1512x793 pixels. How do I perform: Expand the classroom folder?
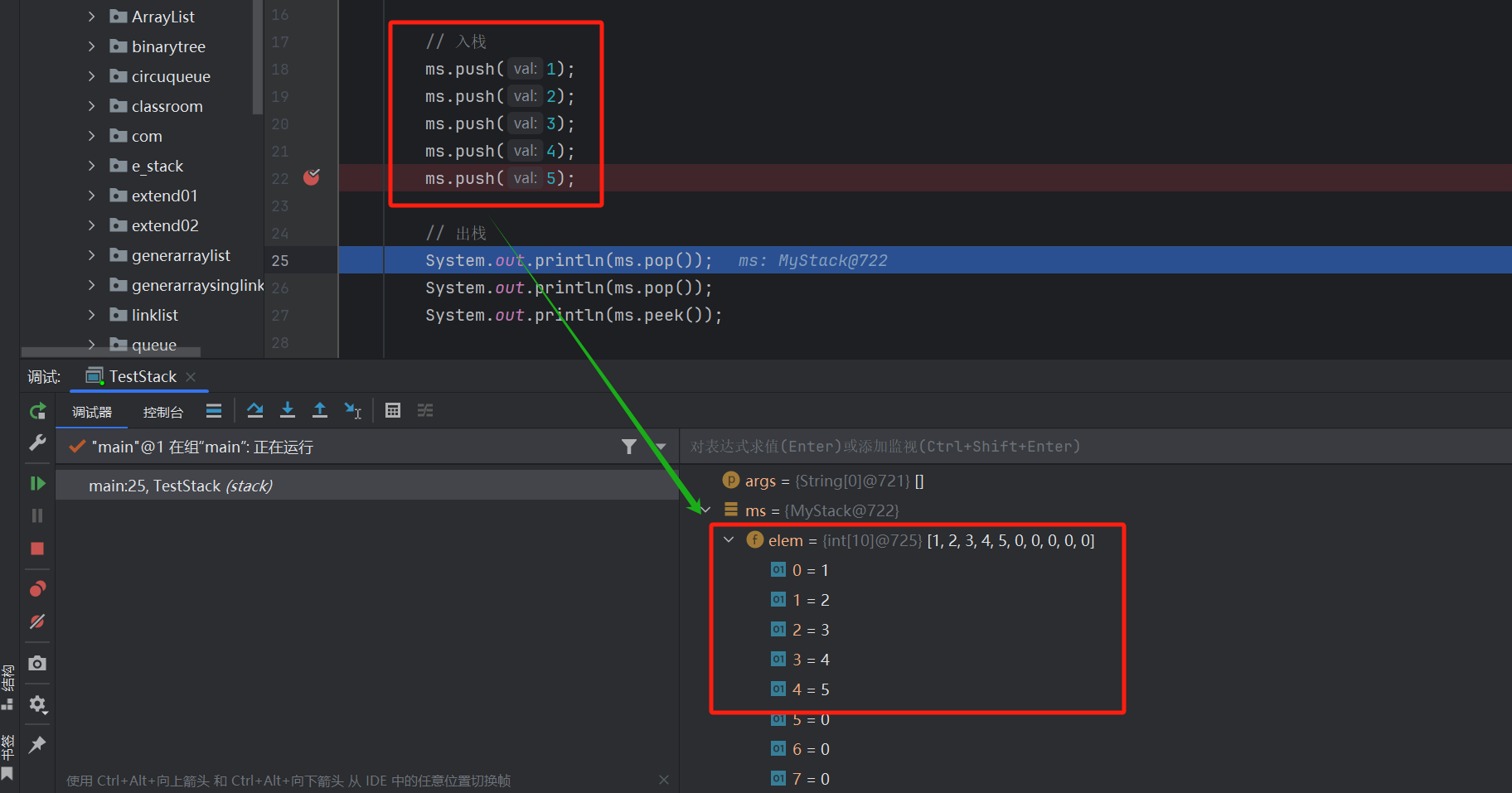[x=91, y=106]
